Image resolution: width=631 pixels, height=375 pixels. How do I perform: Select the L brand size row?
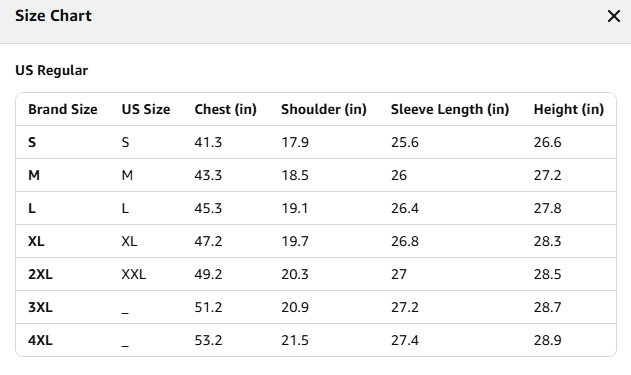click(x=316, y=208)
